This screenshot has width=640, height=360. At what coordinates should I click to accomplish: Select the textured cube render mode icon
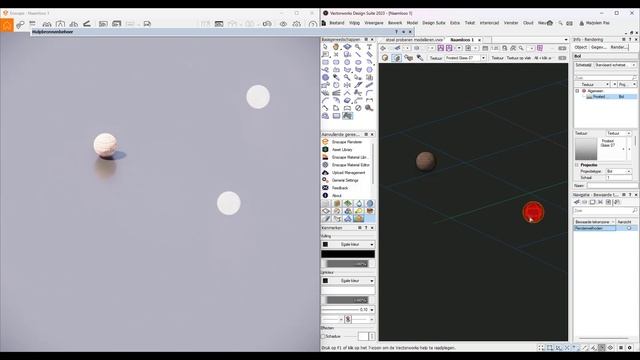[x=385, y=58]
